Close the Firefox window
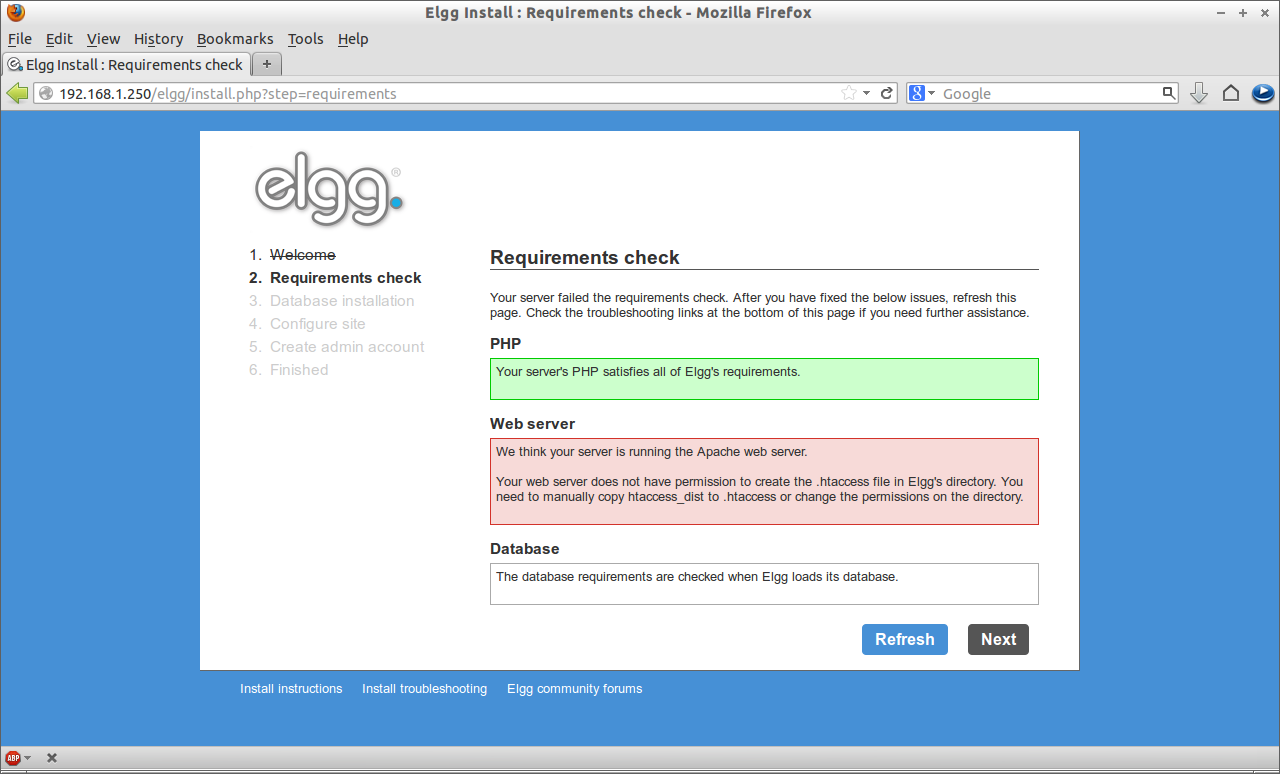1280x774 pixels. (1263, 13)
